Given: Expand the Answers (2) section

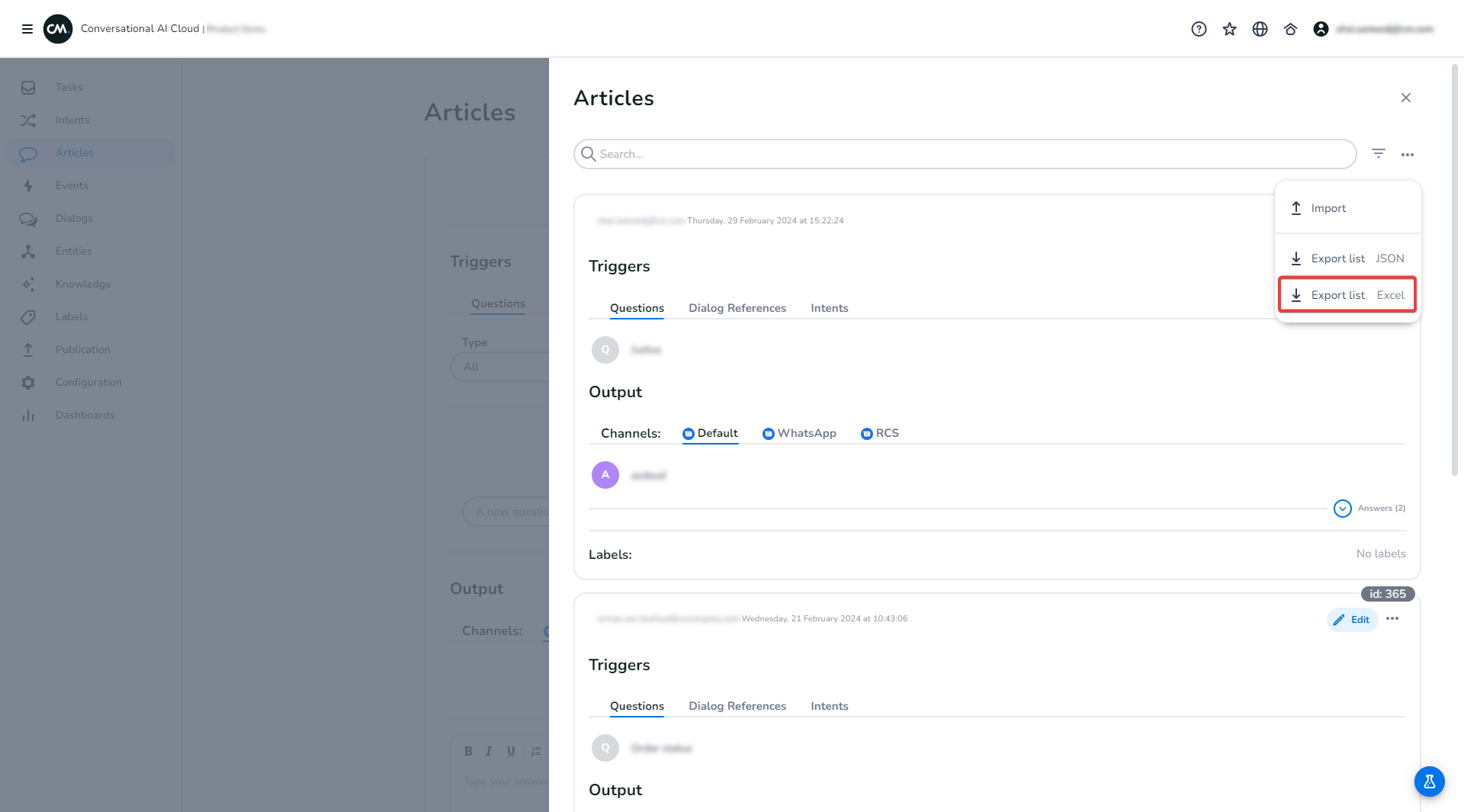Looking at the screenshot, I should click(1343, 509).
